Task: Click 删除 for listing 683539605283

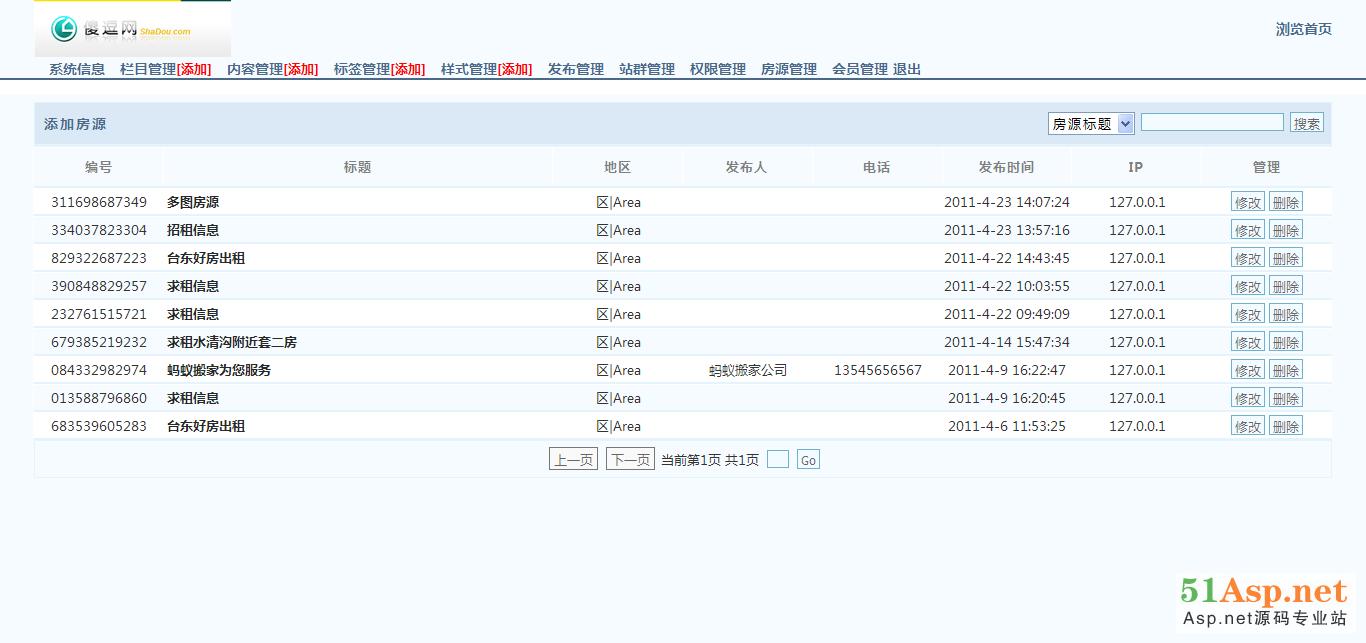Action: click(x=1285, y=426)
